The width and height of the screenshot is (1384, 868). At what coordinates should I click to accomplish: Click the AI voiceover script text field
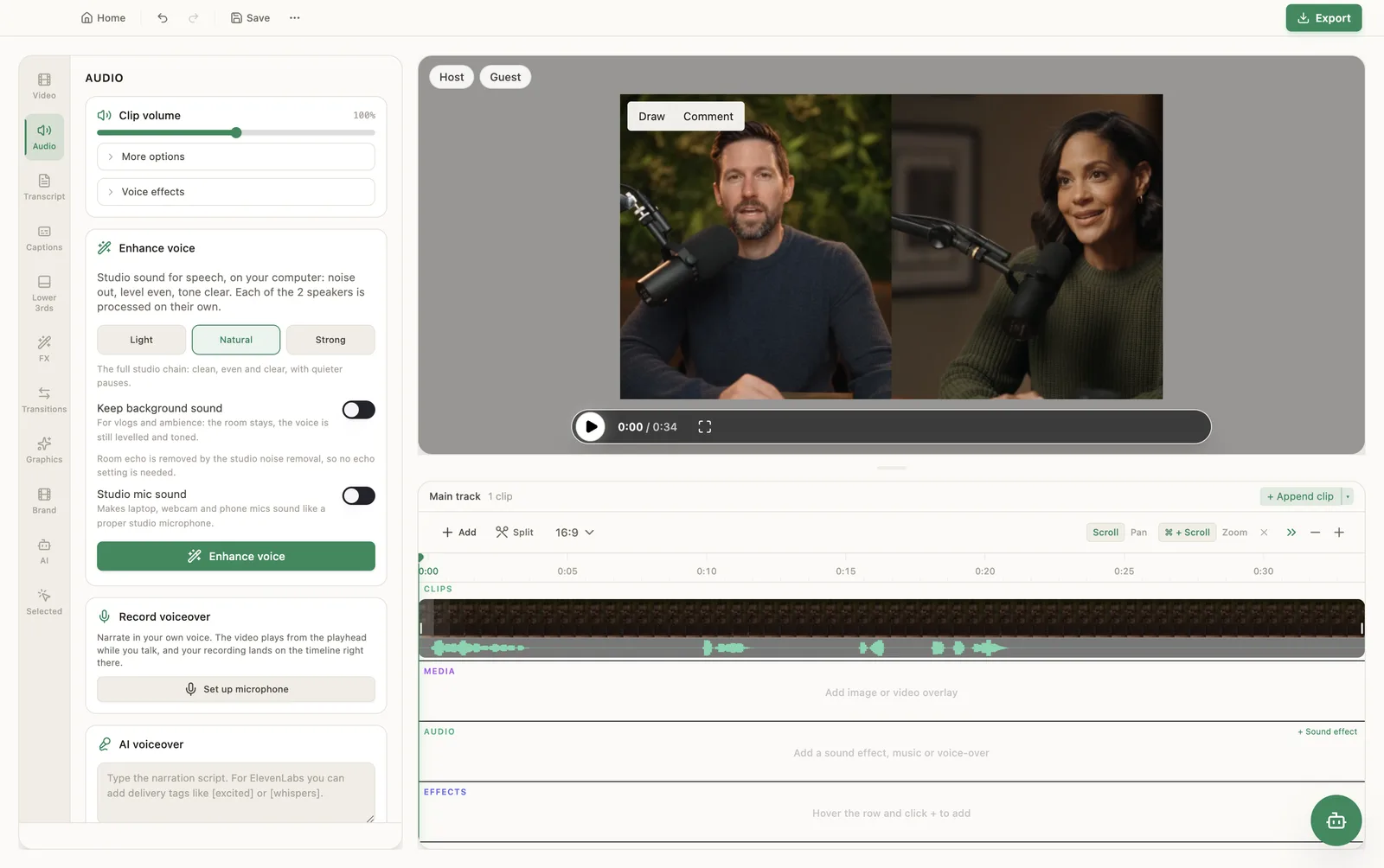(x=236, y=793)
